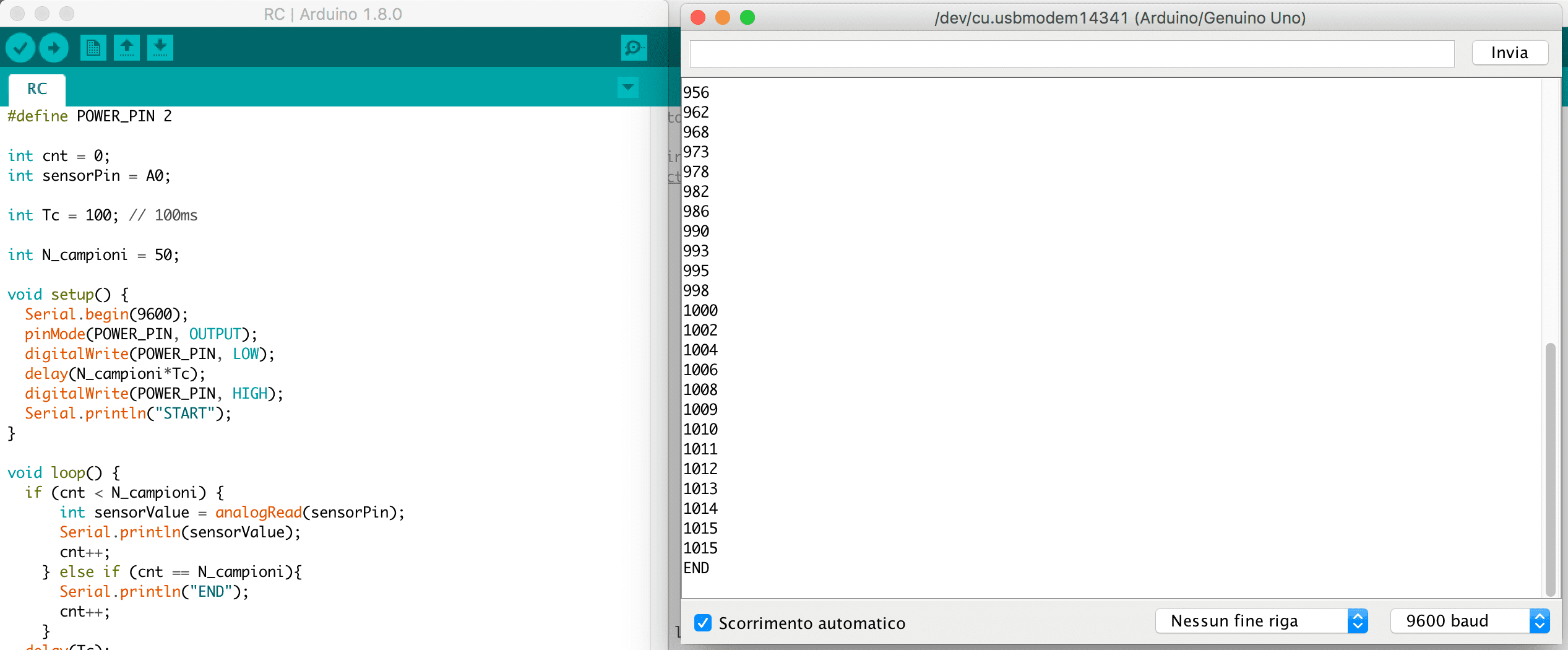Maximize serial monitor with green button

pyautogui.click(x=747, y=17)
